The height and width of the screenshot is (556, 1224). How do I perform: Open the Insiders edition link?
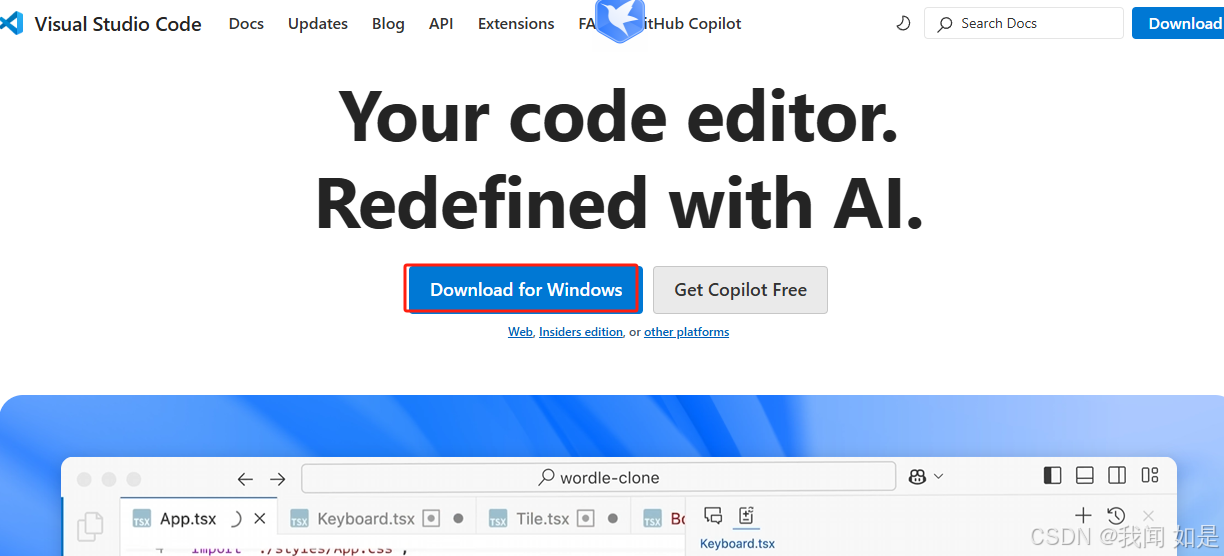click(x=581, y=332)
